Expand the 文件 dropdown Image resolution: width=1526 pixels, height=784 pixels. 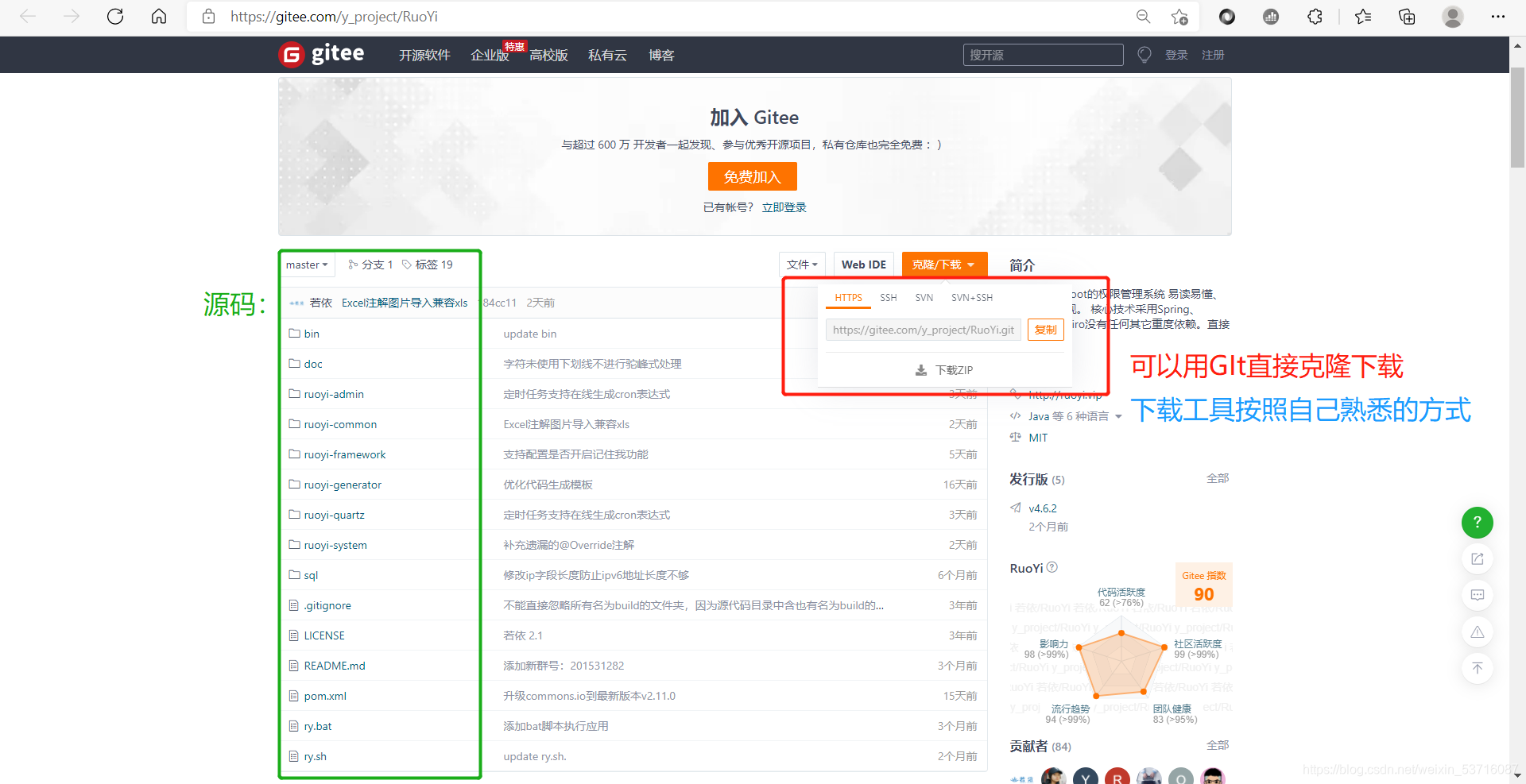(x=802, y=265)
